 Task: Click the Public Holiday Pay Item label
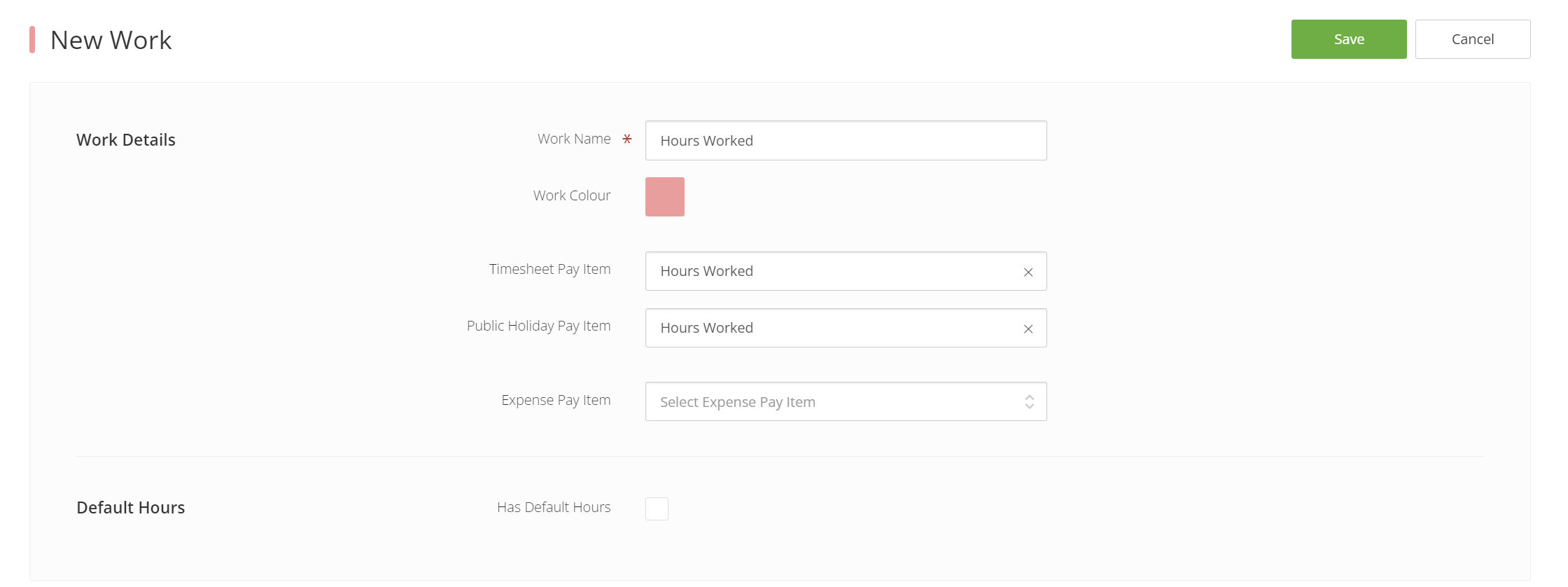tap(539, 326)
